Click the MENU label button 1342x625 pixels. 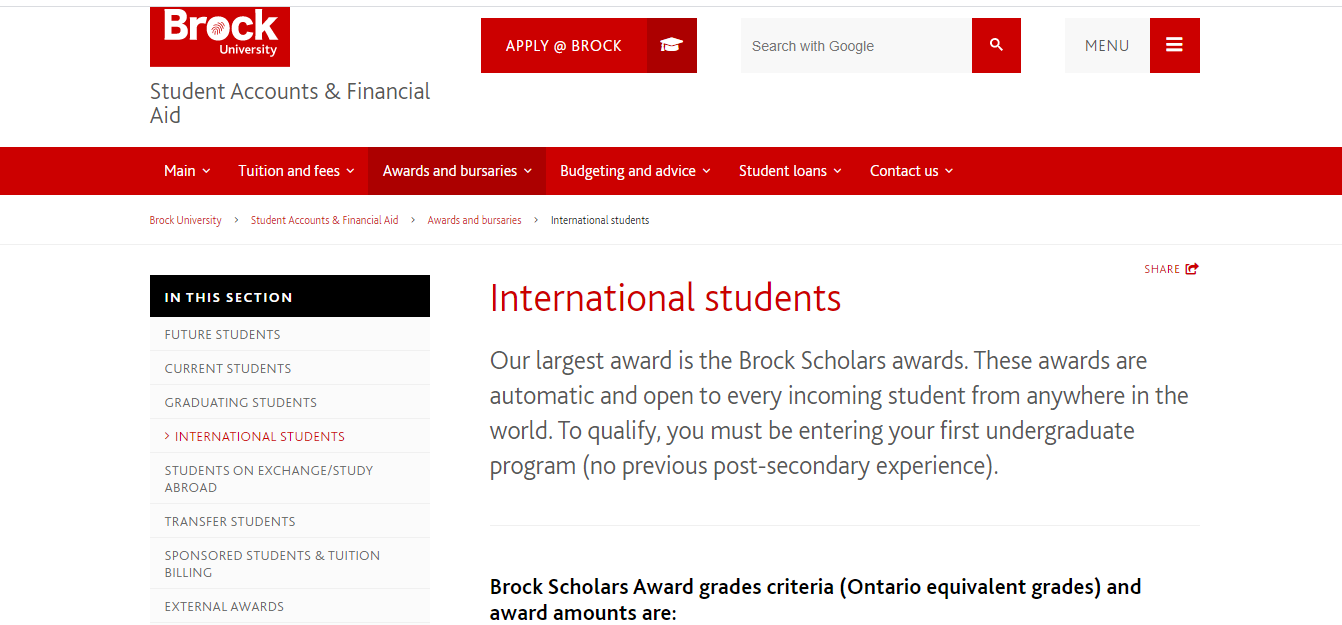[1107, 46]
